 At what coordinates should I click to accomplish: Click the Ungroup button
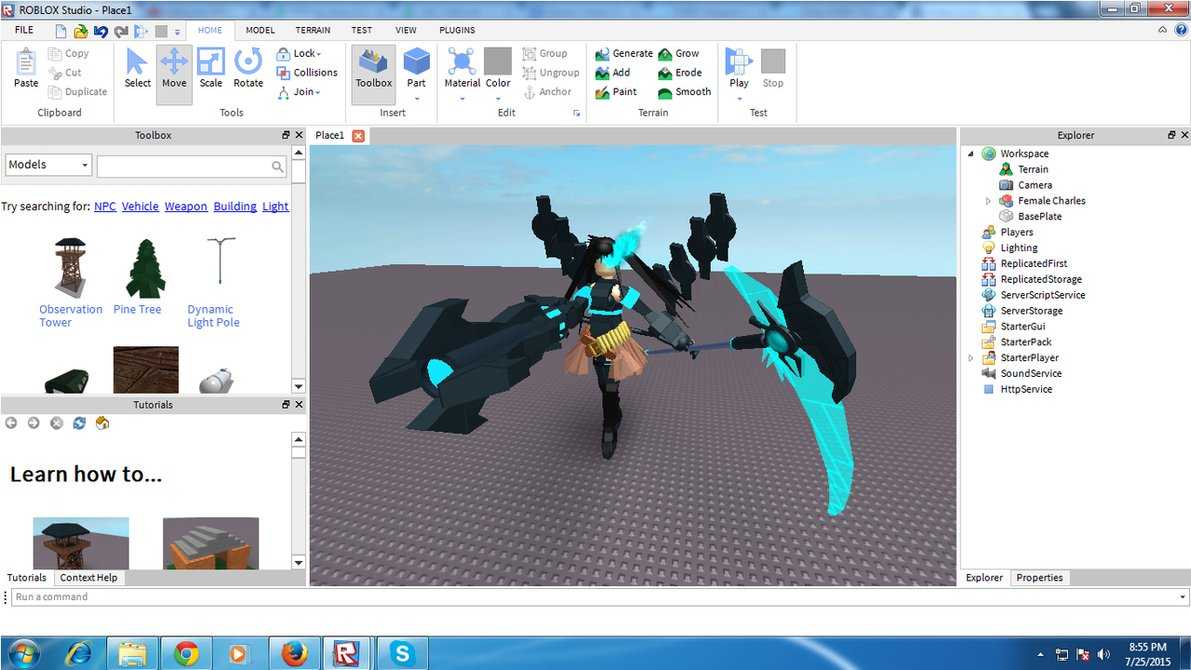click(551, 73)
